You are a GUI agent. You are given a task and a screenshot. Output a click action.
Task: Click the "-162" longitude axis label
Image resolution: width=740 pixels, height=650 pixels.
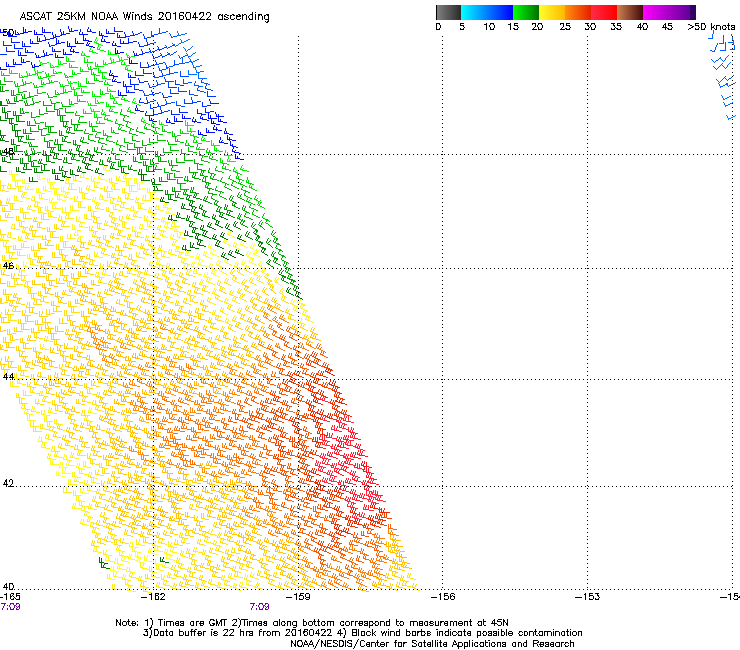tap(154, 596)
